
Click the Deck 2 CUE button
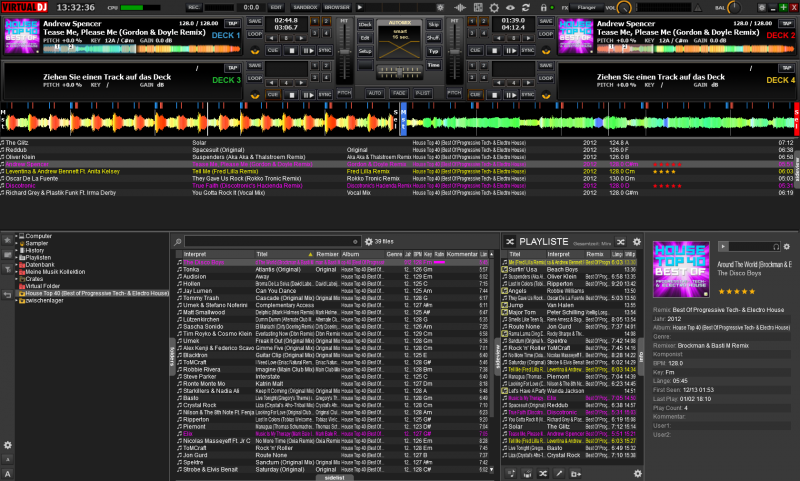point(476,50)
